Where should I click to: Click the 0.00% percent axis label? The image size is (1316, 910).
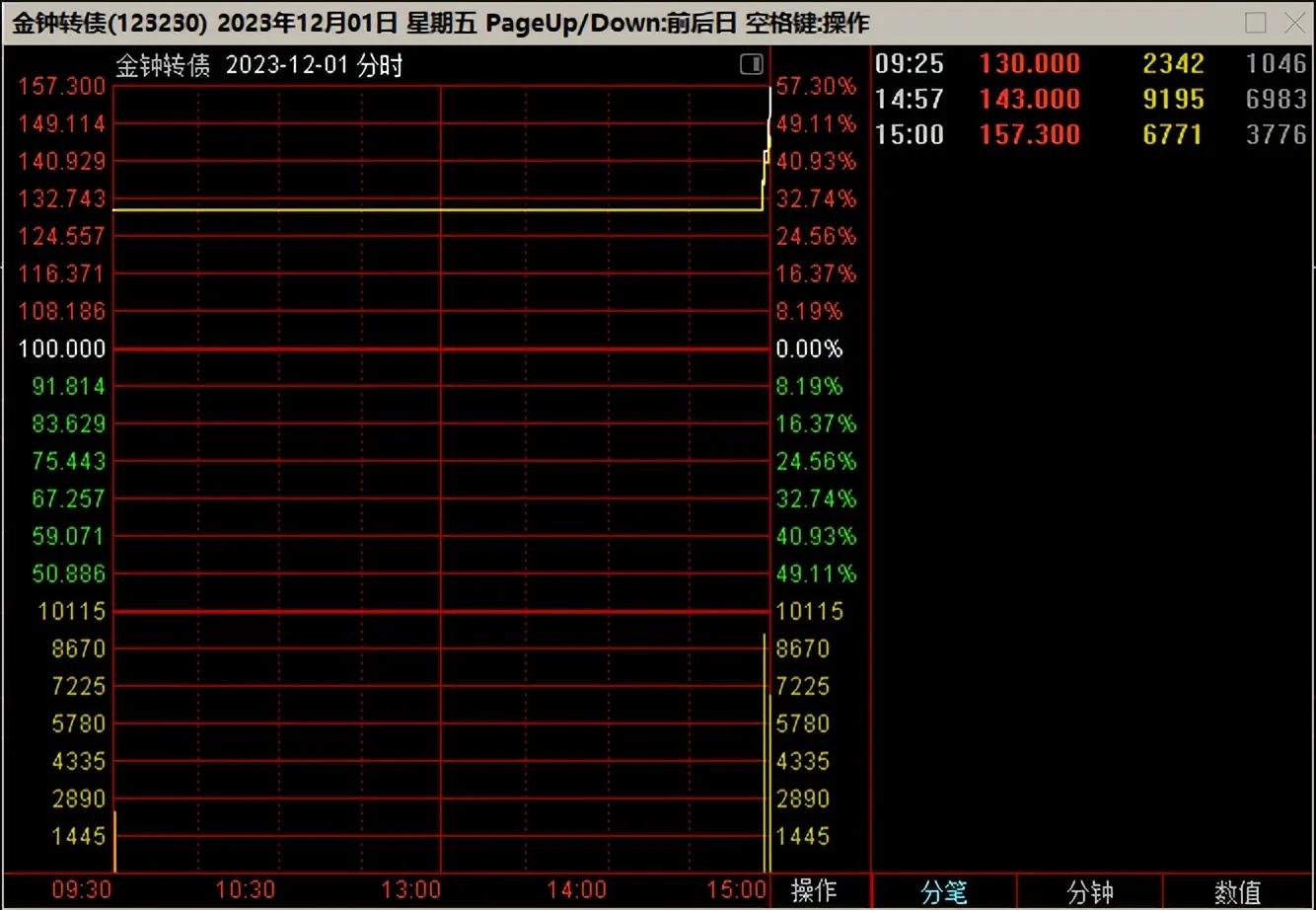tap(809, 348)
